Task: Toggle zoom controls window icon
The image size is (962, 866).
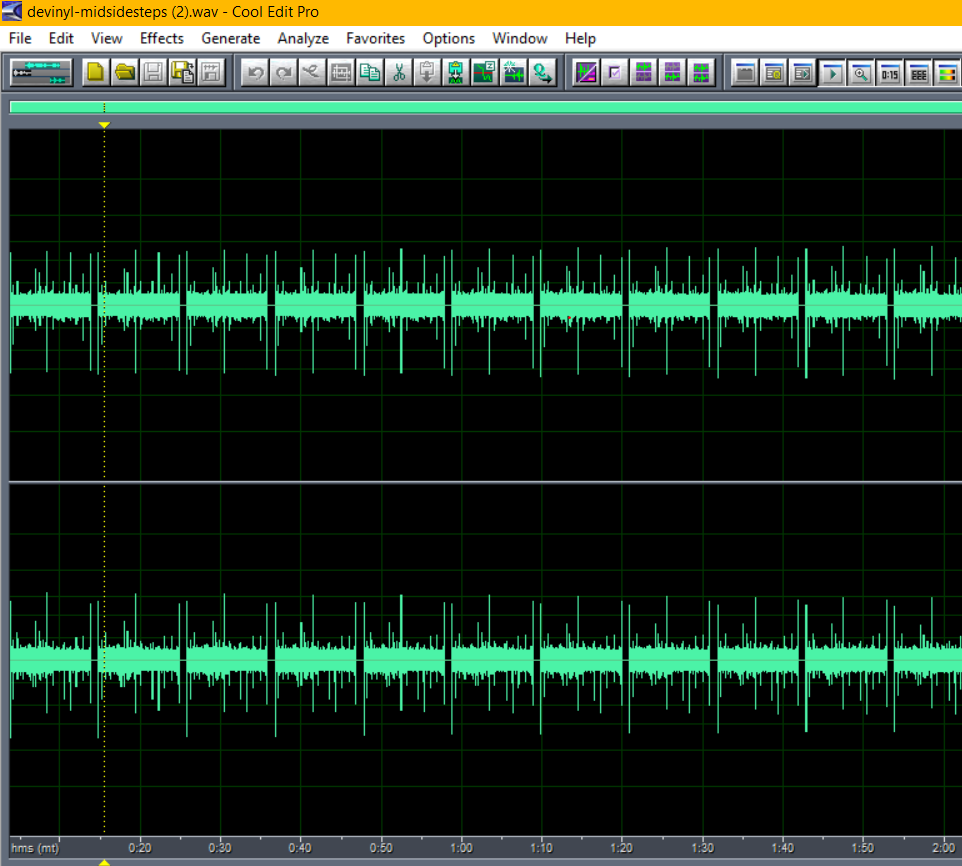Action: tap(860, 72)
